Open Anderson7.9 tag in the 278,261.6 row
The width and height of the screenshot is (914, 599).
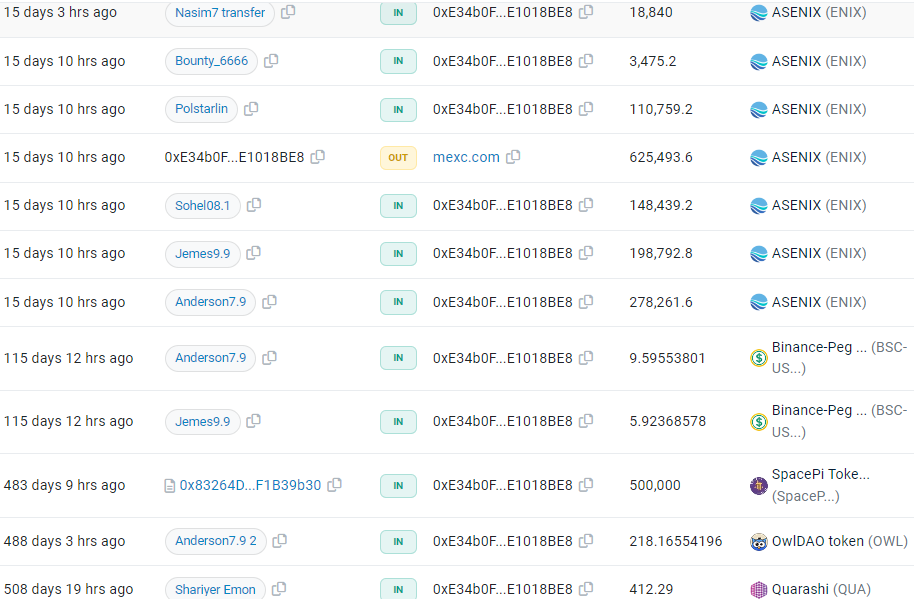click(210, 302)
